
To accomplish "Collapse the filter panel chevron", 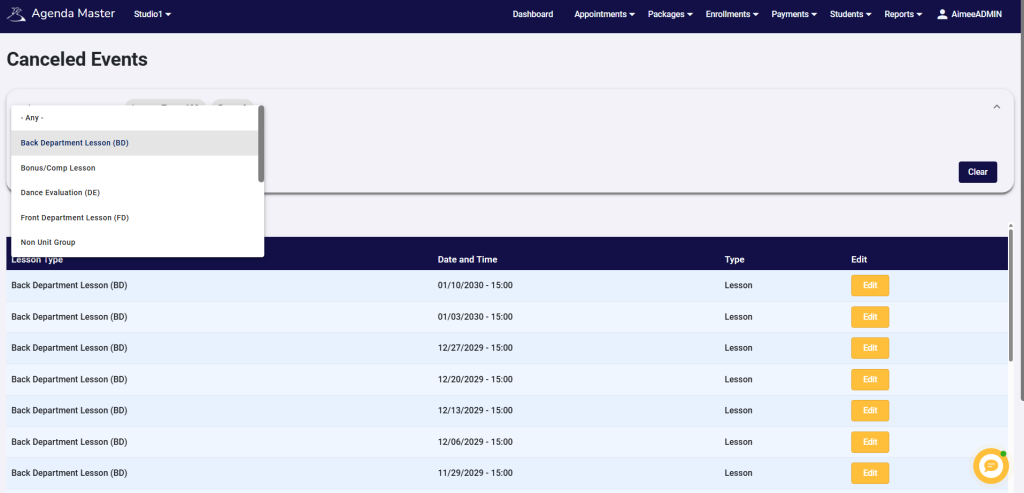I will [996, 107].
